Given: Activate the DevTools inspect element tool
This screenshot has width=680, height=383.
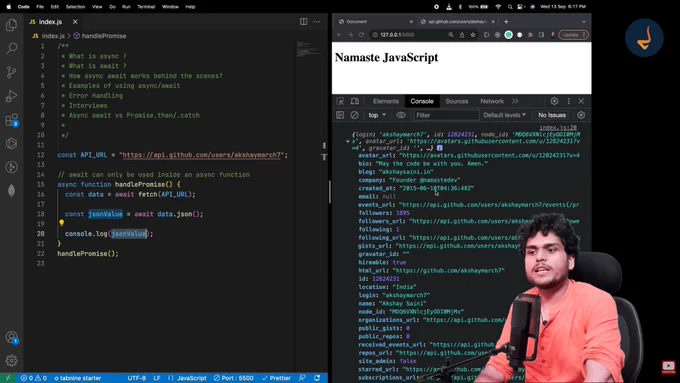Looking at the screenshot, I should click(x=340, y=101).
